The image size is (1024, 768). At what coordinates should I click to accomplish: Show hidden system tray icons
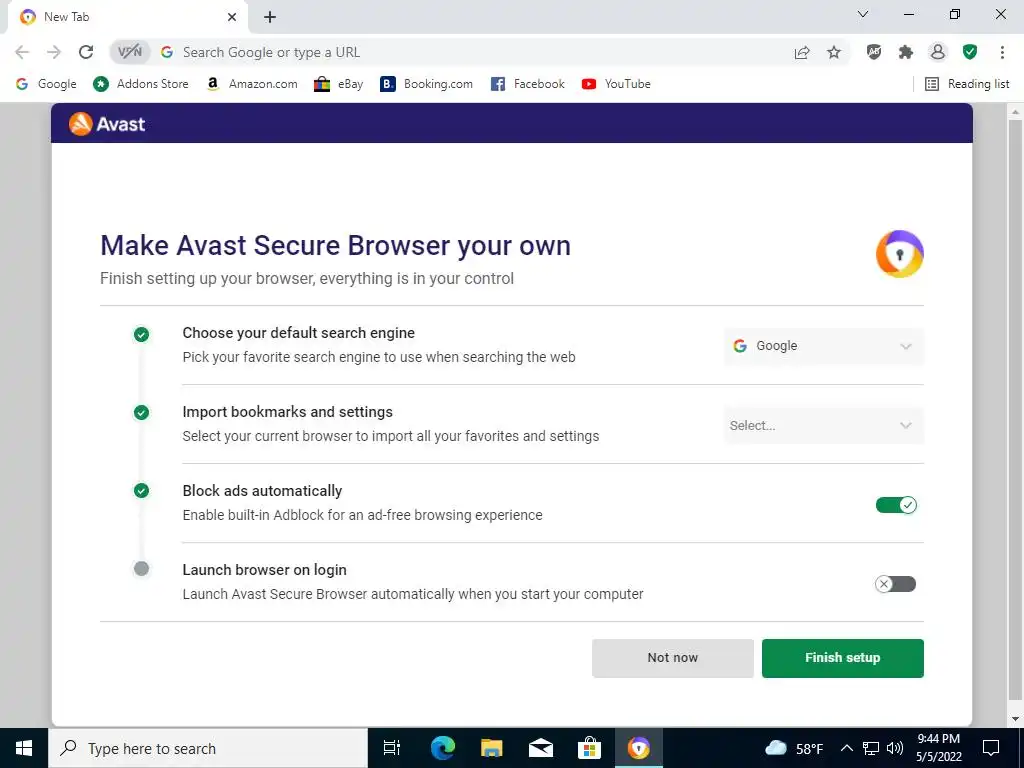click(x=846, y=748)
